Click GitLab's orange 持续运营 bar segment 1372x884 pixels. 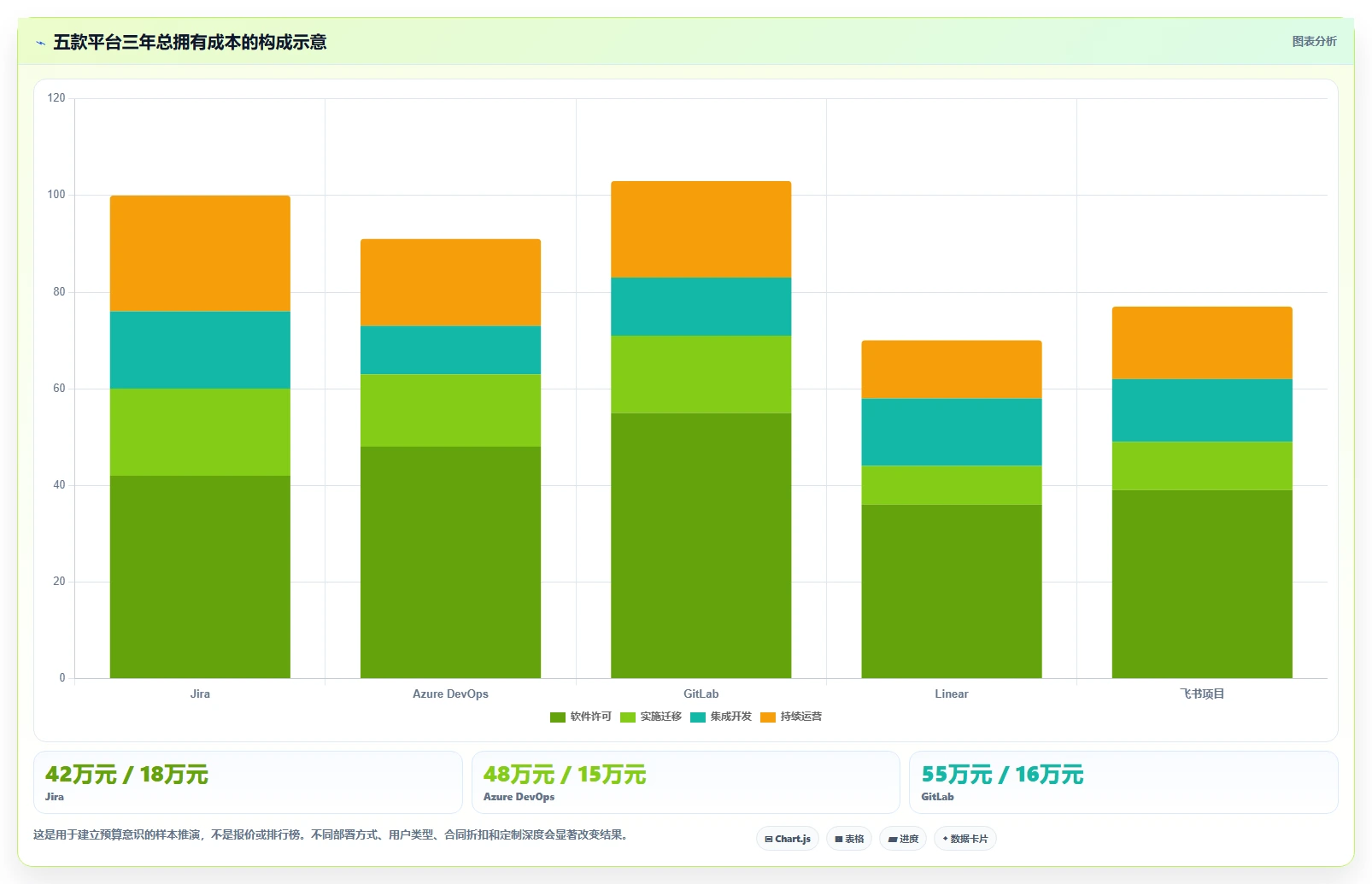tap(701, 229)
